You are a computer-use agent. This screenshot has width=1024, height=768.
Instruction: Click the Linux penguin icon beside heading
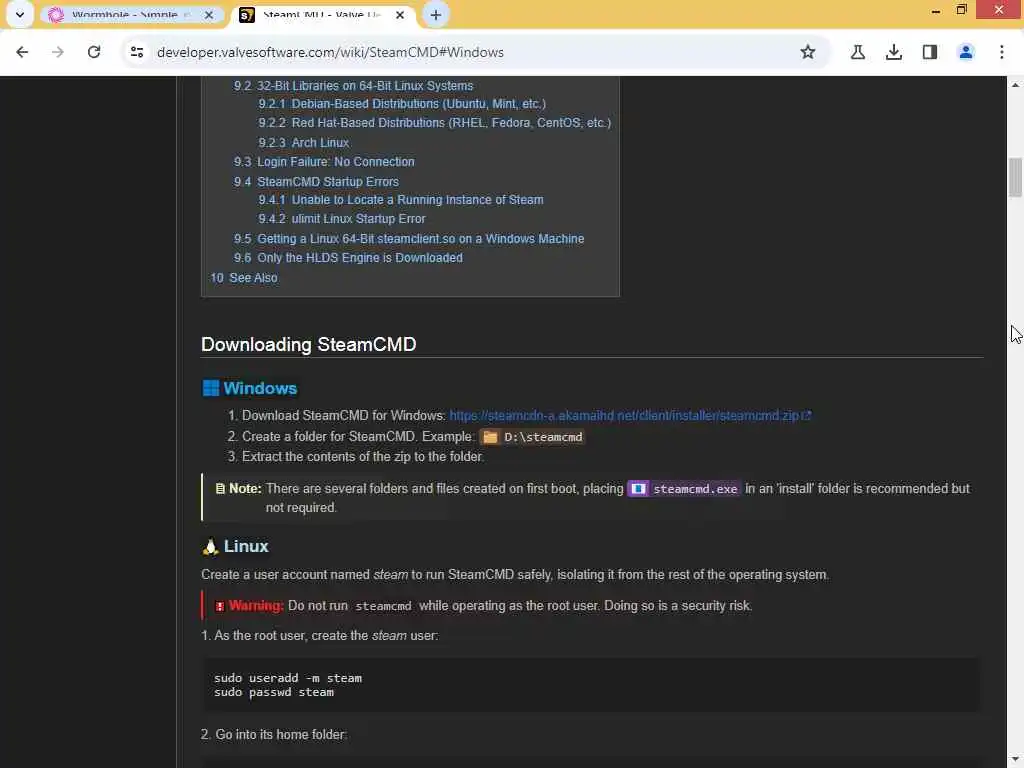tap(210, 547)
